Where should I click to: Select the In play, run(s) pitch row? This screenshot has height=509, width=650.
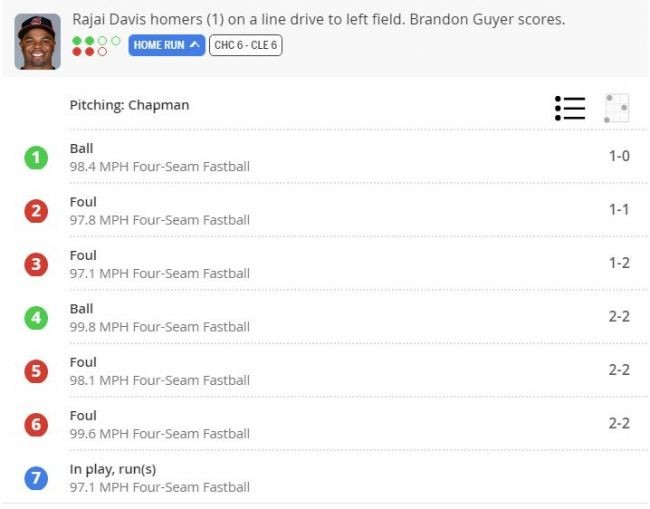(x=113, y=469)
